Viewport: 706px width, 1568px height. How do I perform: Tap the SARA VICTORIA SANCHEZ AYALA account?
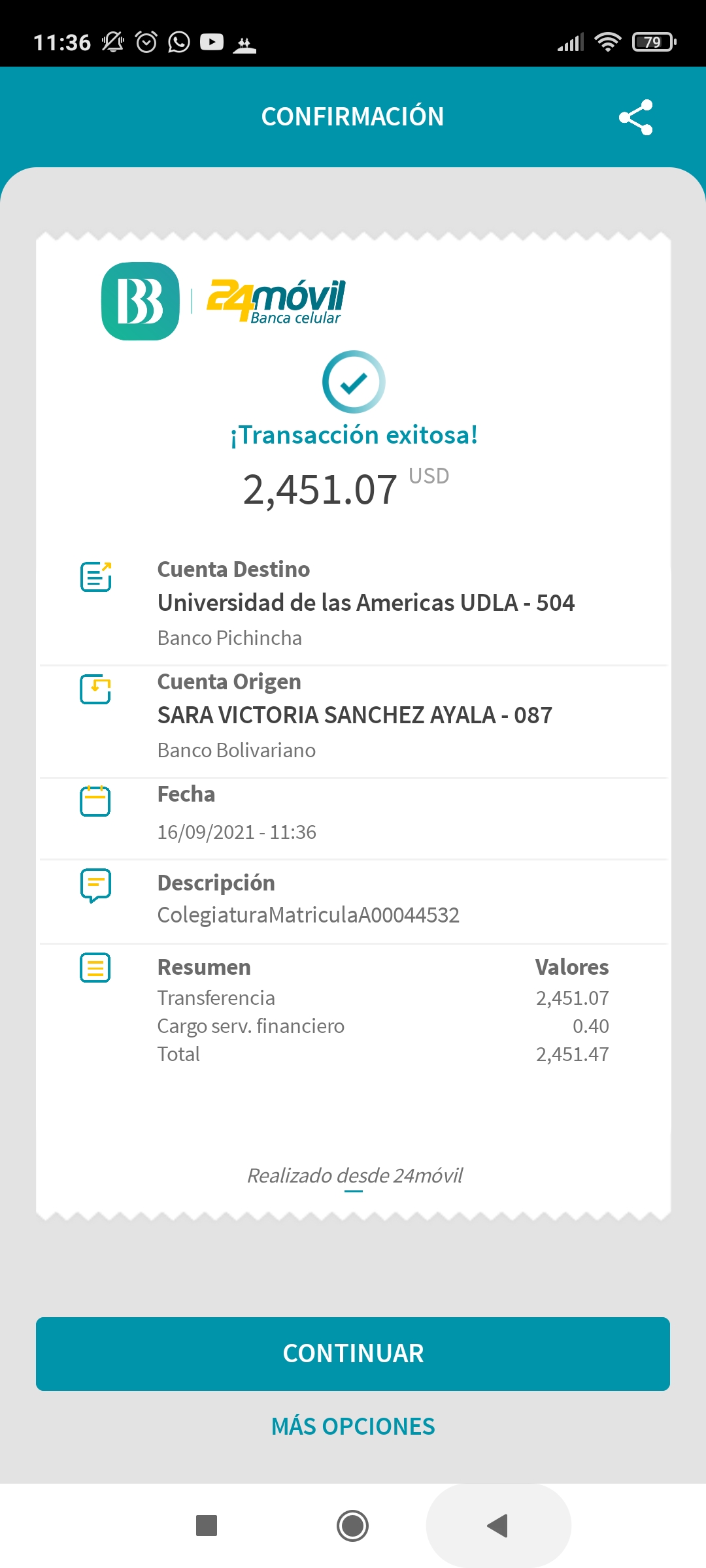point(354,715)
